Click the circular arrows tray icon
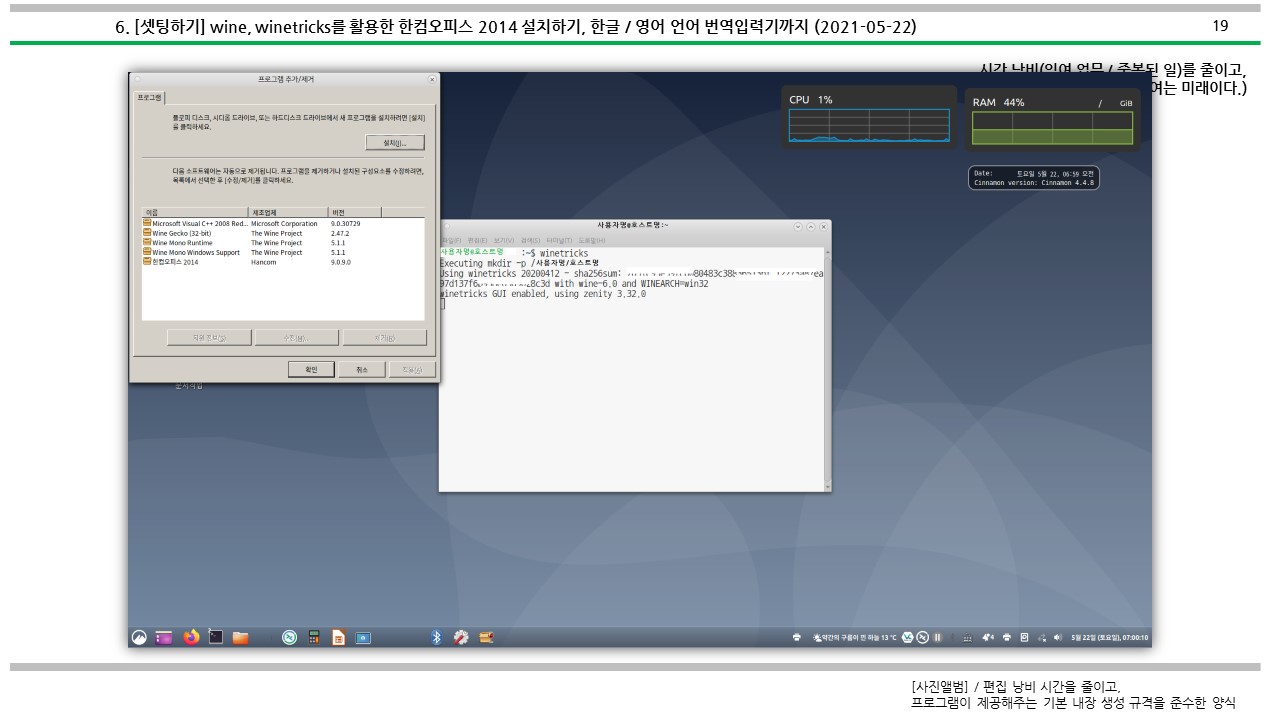Screen dimensions: 1280x720 click(x=922, y=637)
